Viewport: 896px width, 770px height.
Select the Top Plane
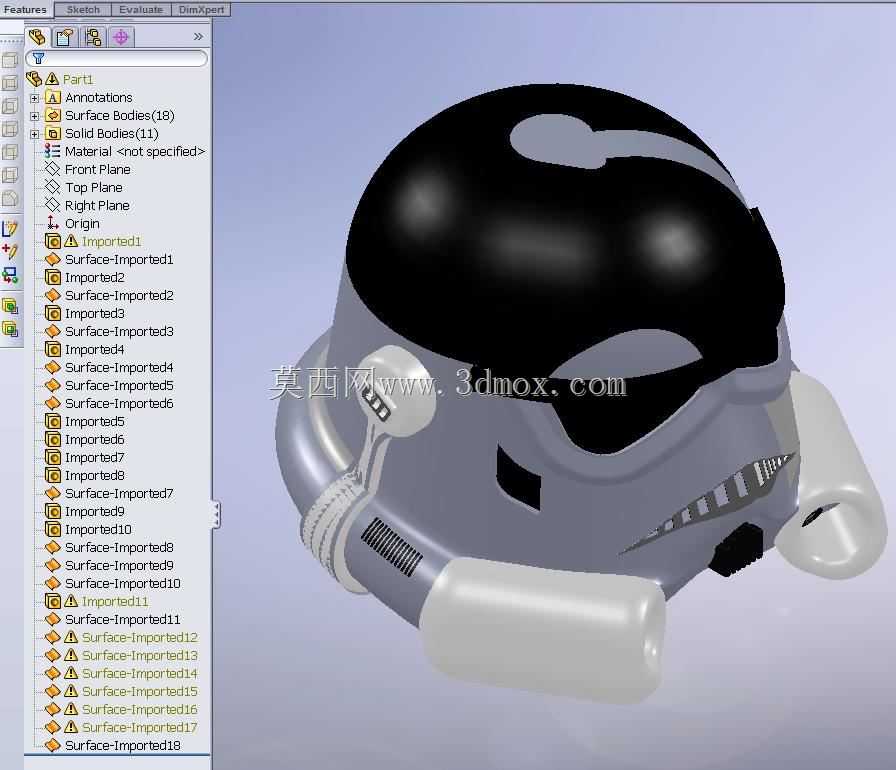coord(94,187)
